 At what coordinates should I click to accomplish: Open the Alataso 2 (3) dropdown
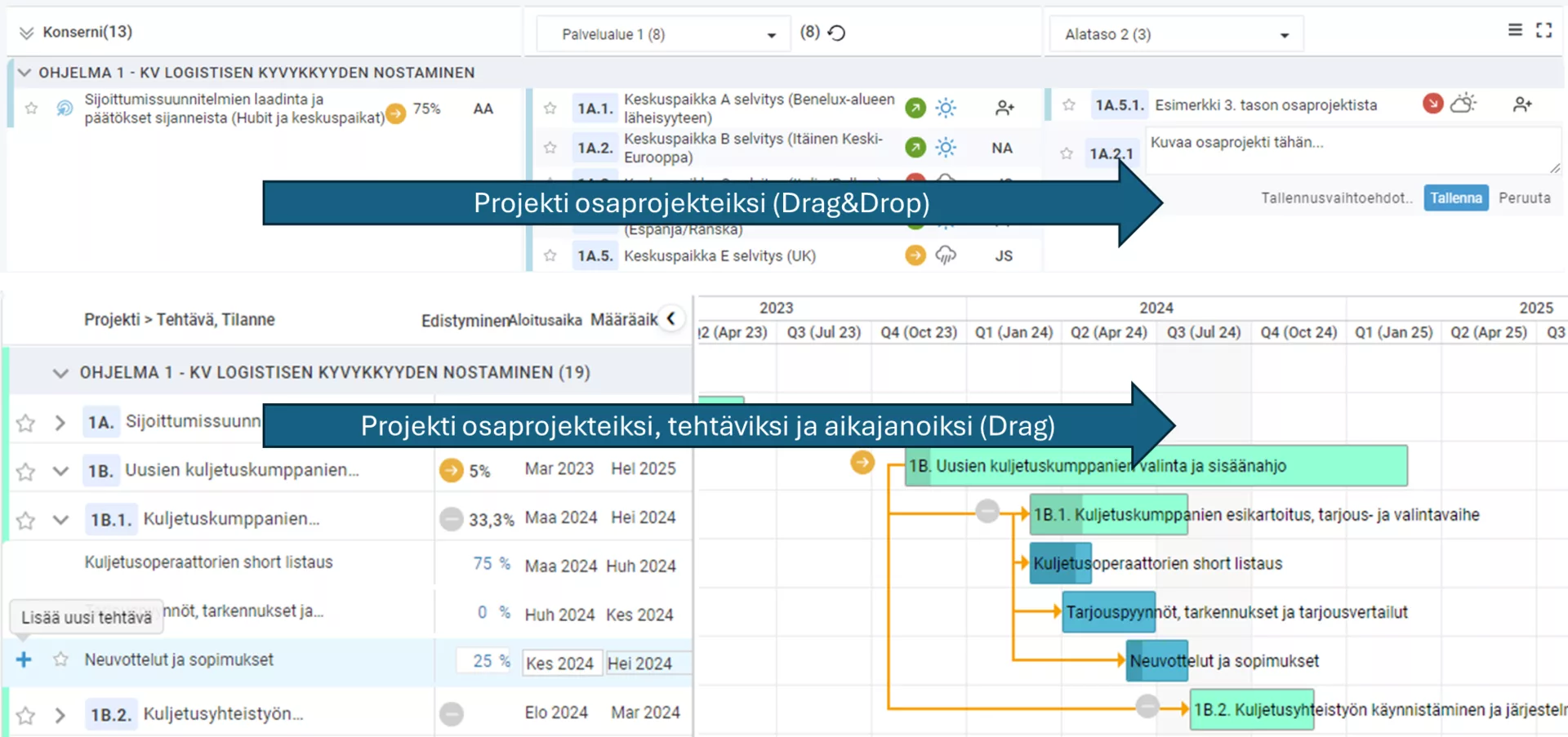pyautogui.click(x=1176, y=34)
